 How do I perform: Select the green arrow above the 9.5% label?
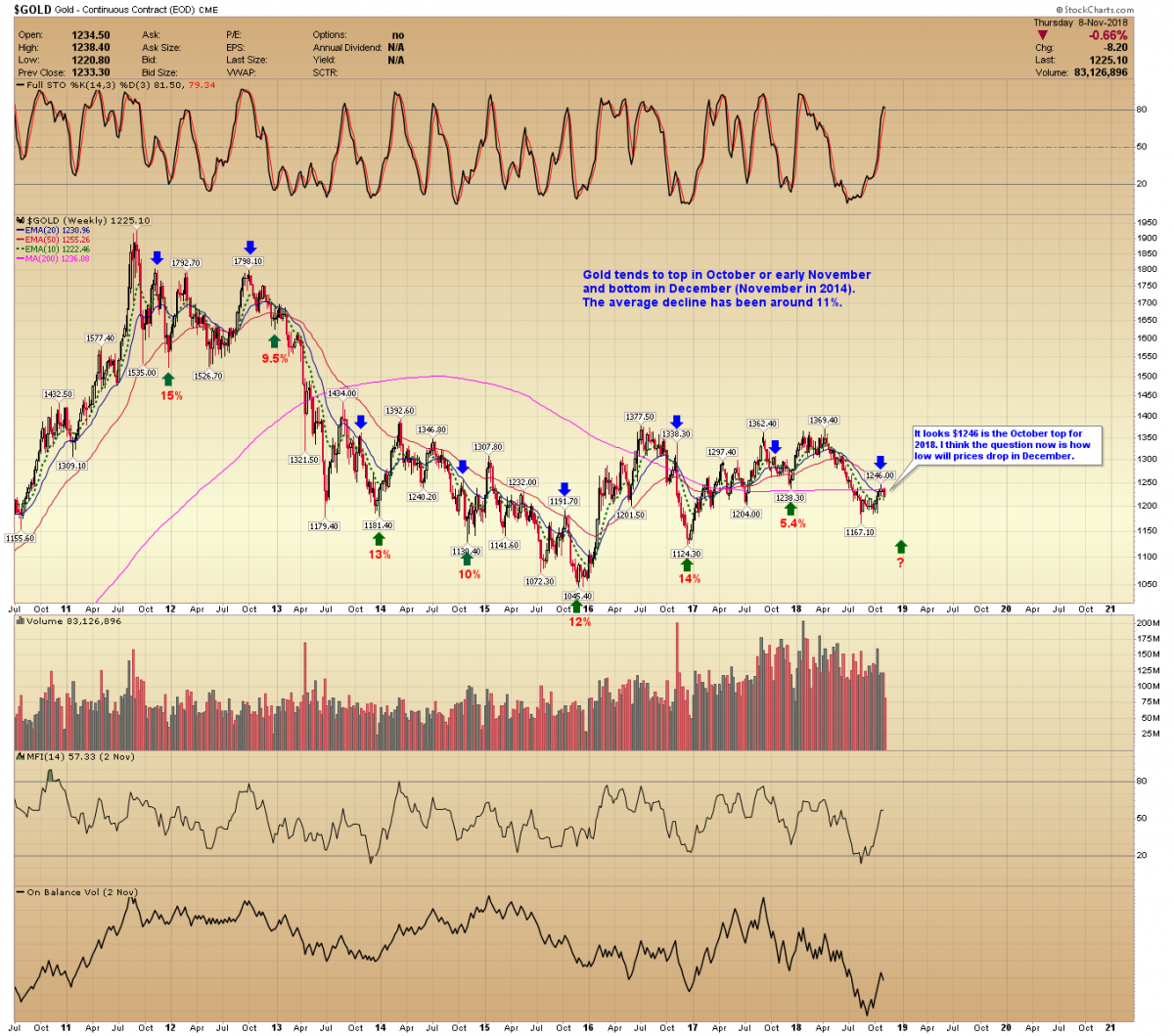(x=275, y=341)
